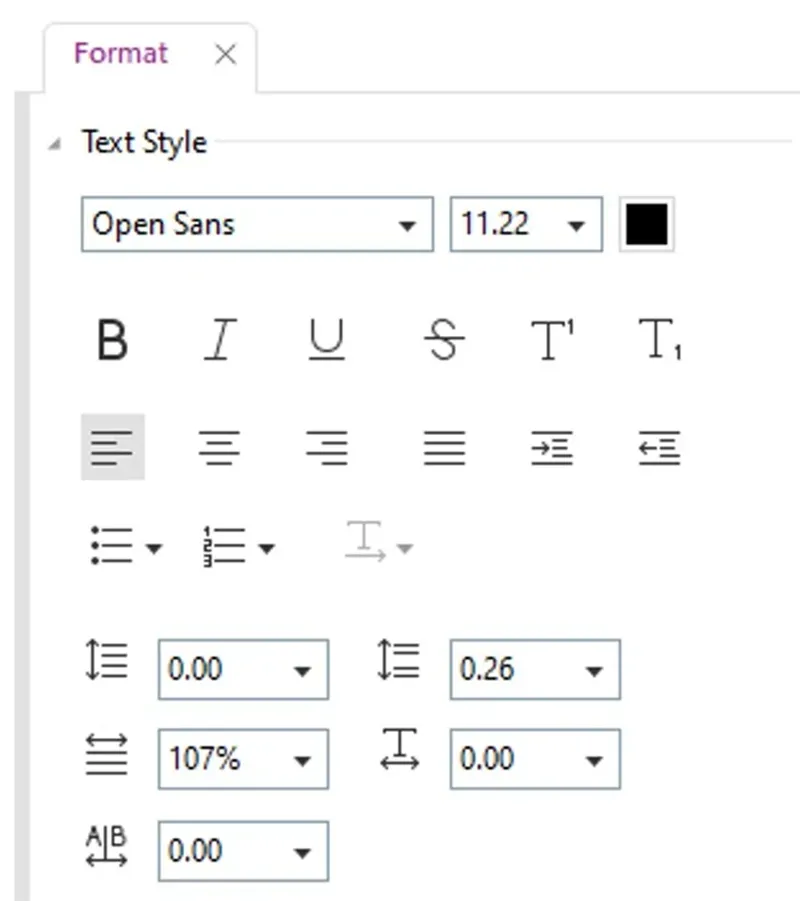Open the Open Sans font dropdown
The image size is (800, 901).
[410, 224]
